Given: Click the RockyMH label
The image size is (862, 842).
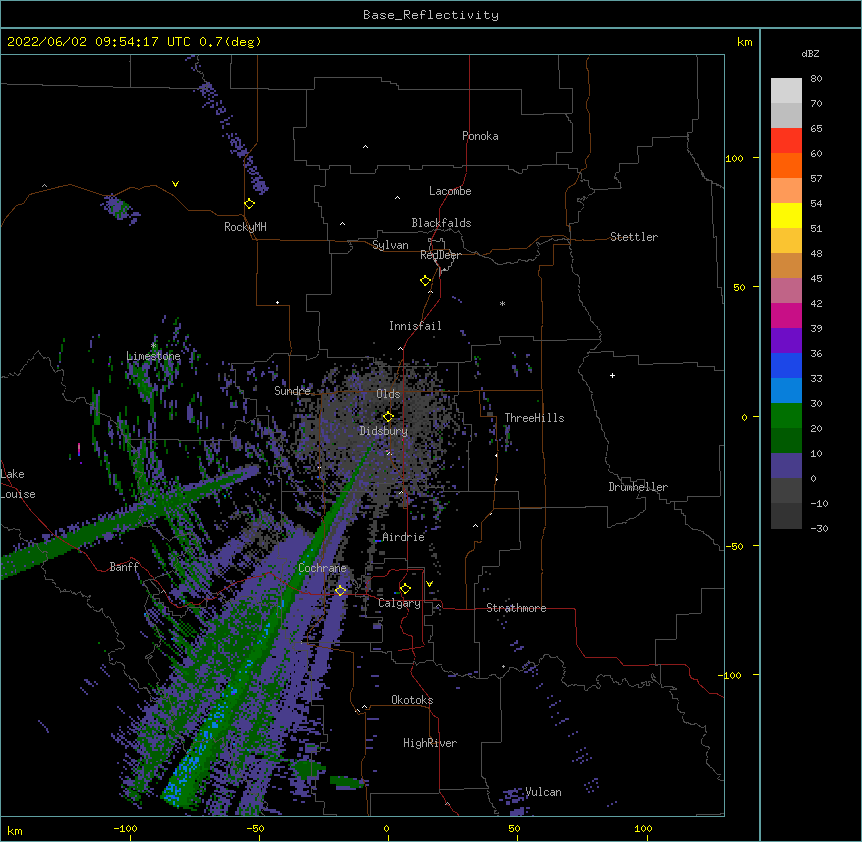Looking at the screenshot, I should point(245,227).
